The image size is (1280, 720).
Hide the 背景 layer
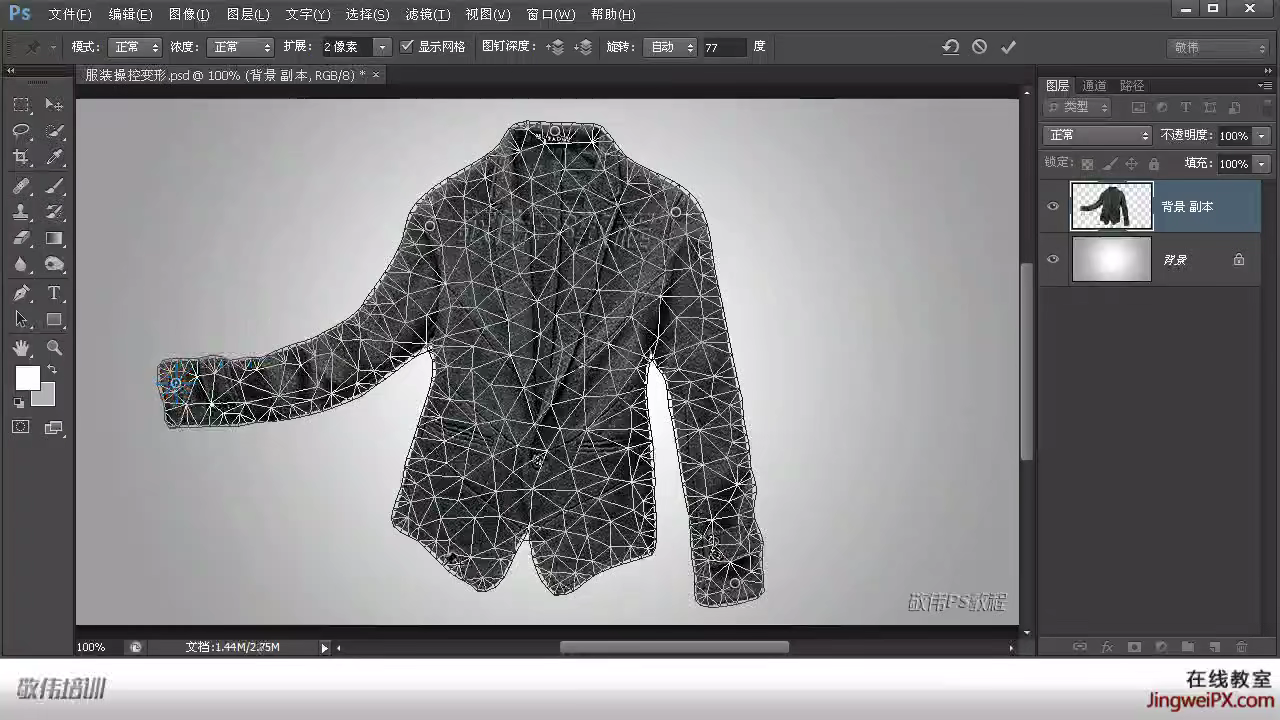1053,259
